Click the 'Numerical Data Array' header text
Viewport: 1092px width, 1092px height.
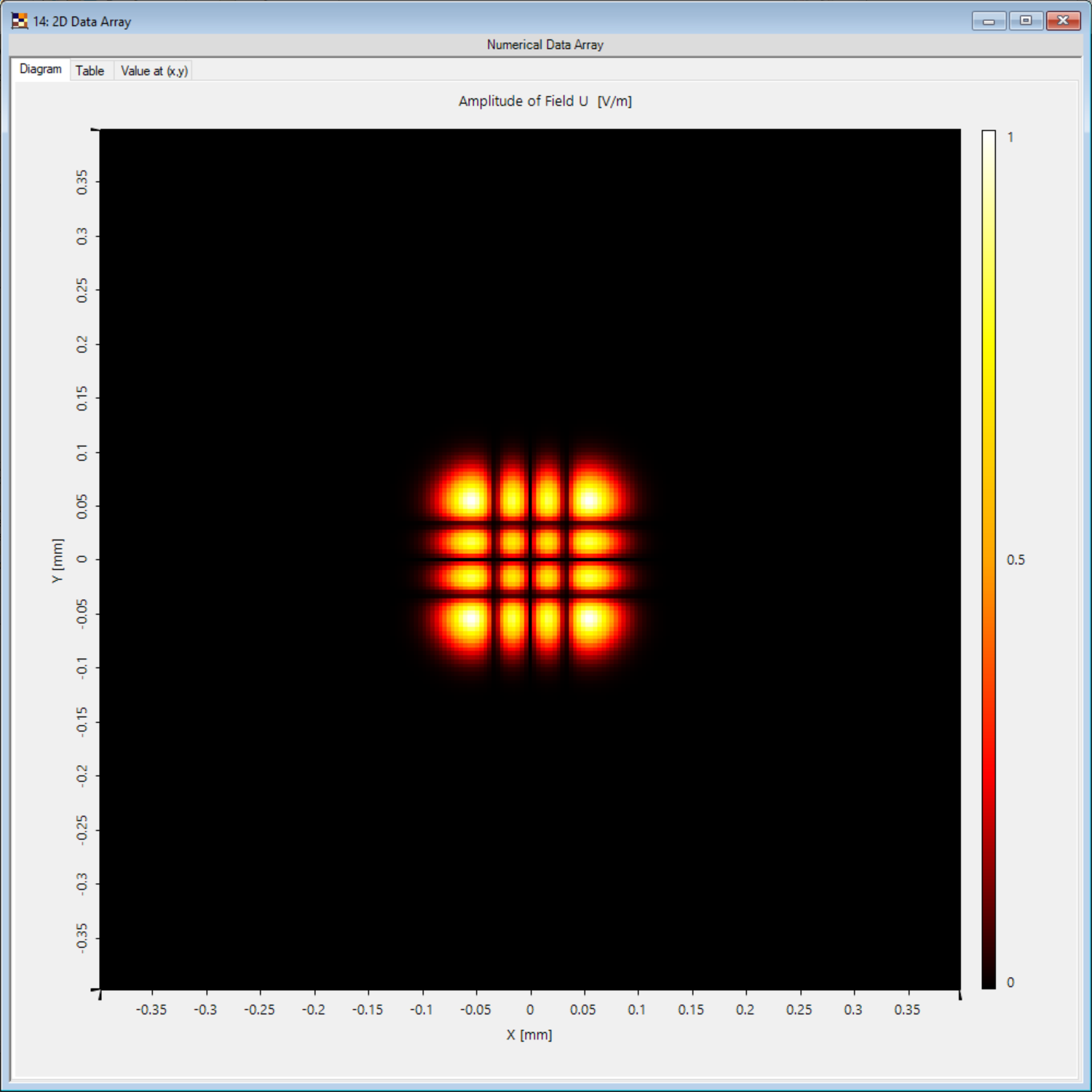point(545,44)
